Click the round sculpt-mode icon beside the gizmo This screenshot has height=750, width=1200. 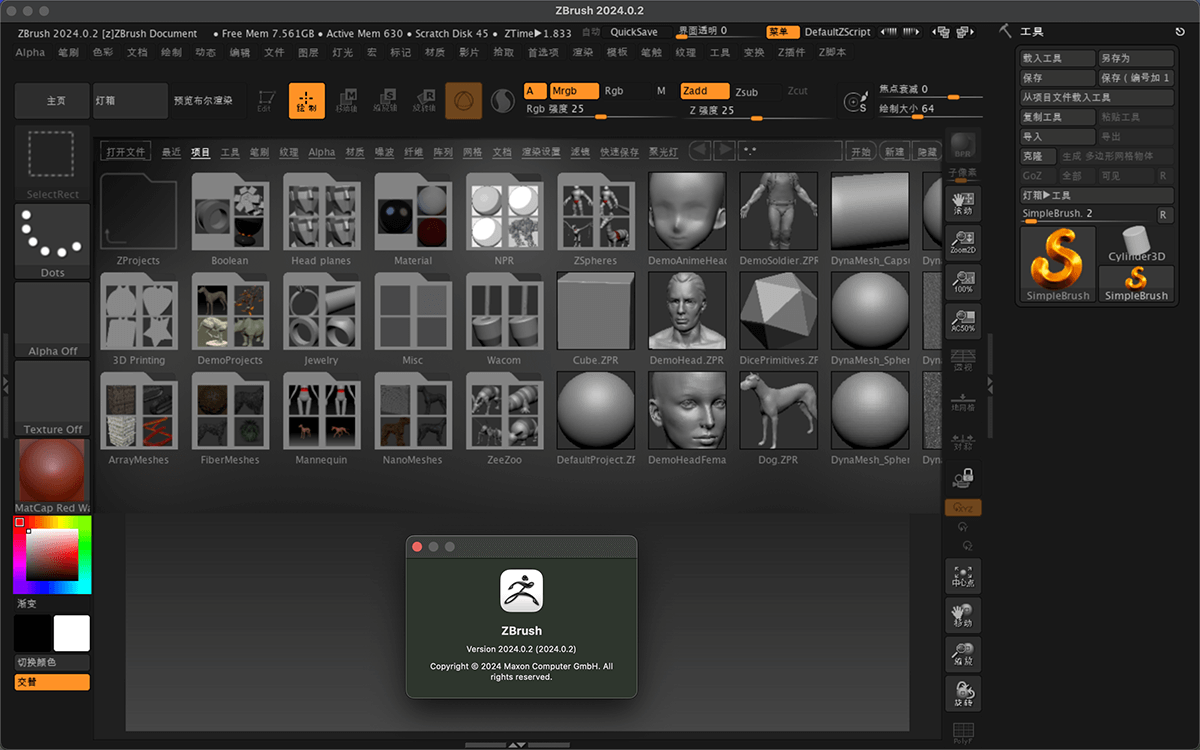502,101
